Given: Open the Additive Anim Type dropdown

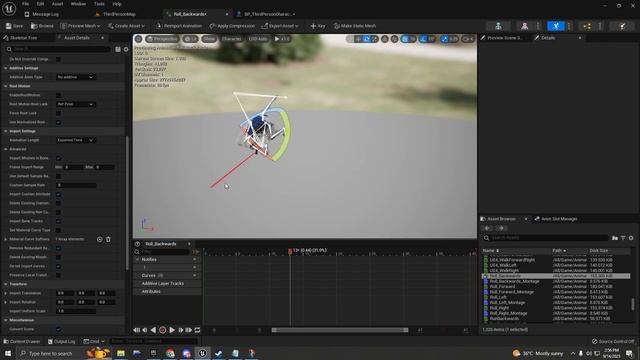Looking at the screenshot, I should pos(76,77).
